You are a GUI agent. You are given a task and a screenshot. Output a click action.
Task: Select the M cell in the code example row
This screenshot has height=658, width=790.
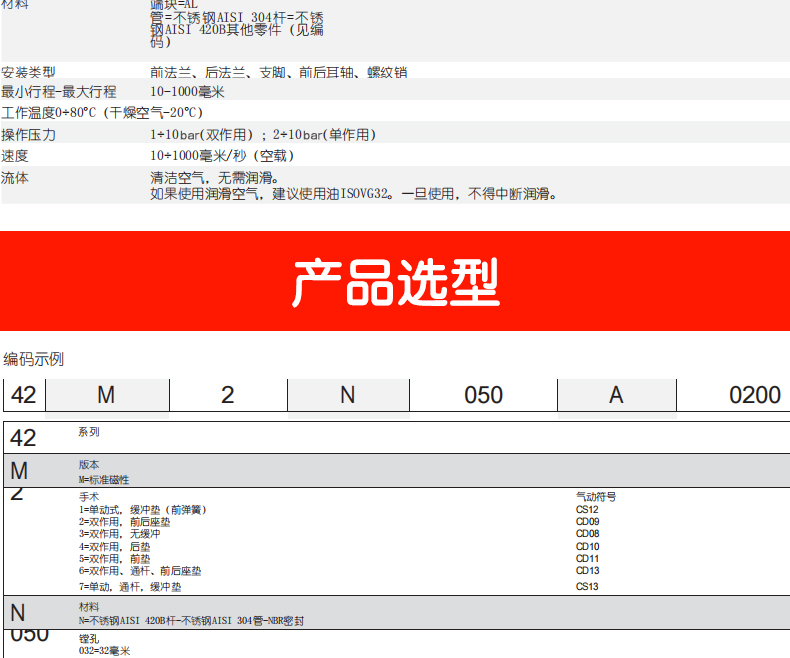click(106, 395)
